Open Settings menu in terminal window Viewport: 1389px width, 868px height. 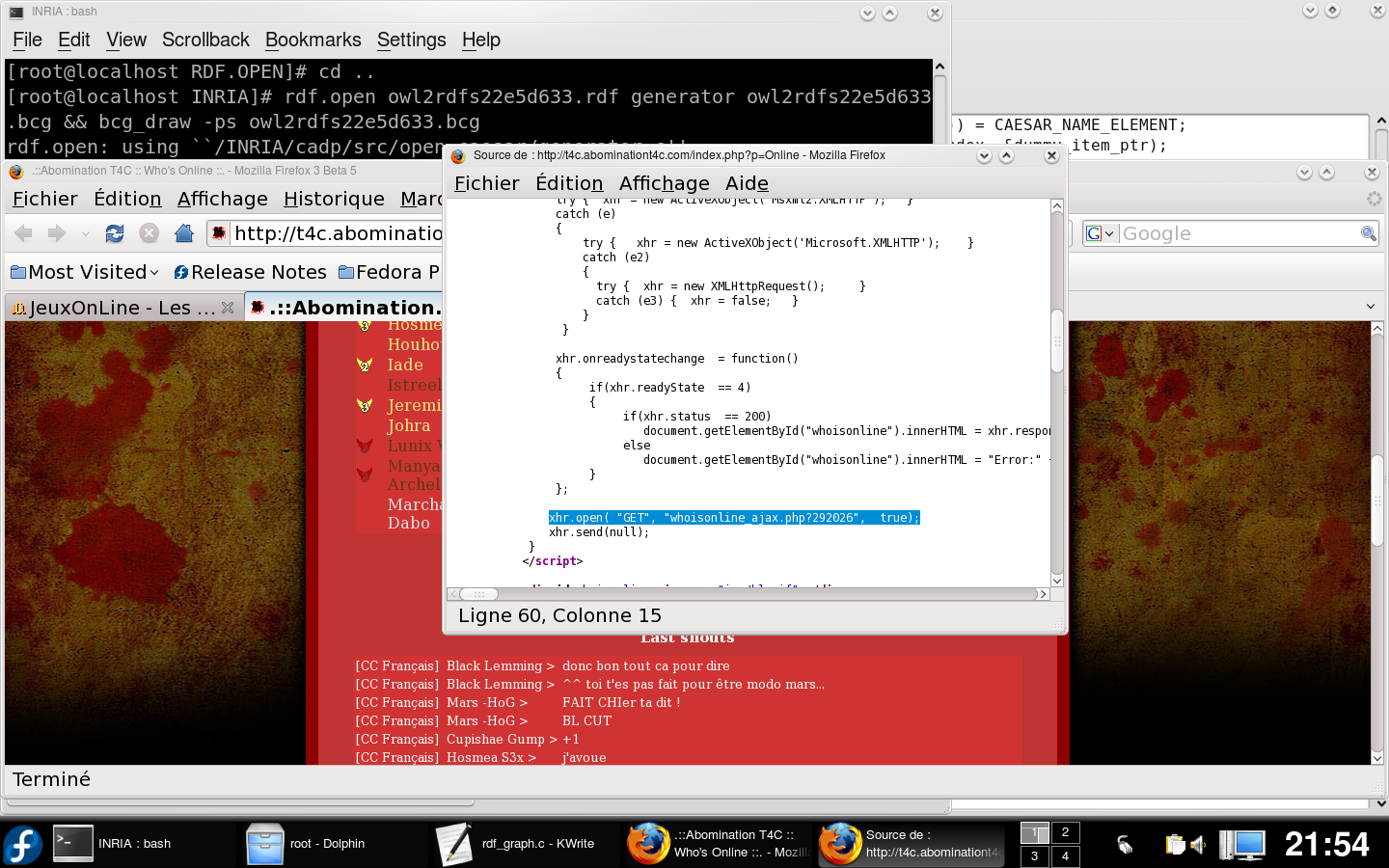tap(412, 40)
